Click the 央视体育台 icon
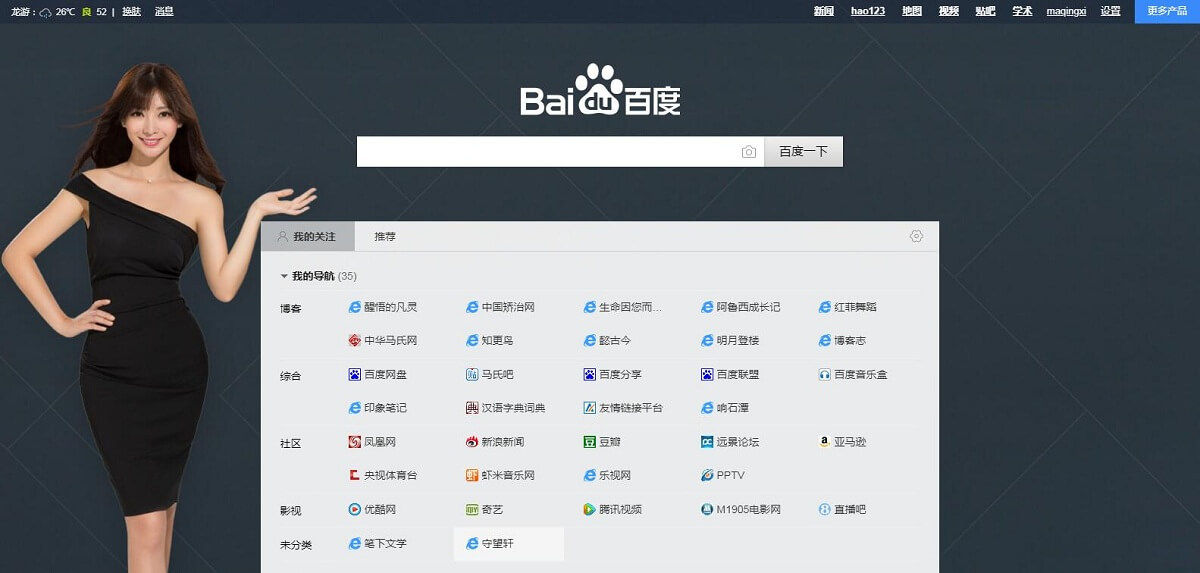The width and height of the screenshot is (1200, 573). click(x=354, y=475)
